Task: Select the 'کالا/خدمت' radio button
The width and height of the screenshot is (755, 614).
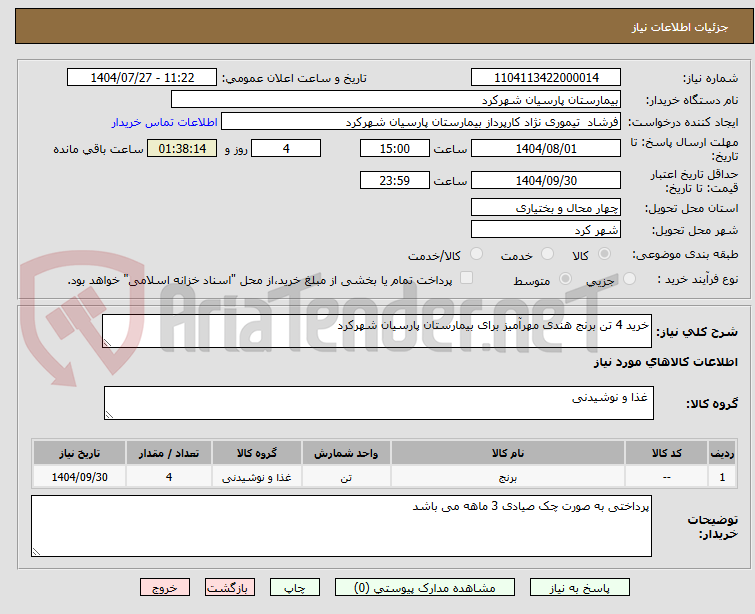Action: (476, 254)
